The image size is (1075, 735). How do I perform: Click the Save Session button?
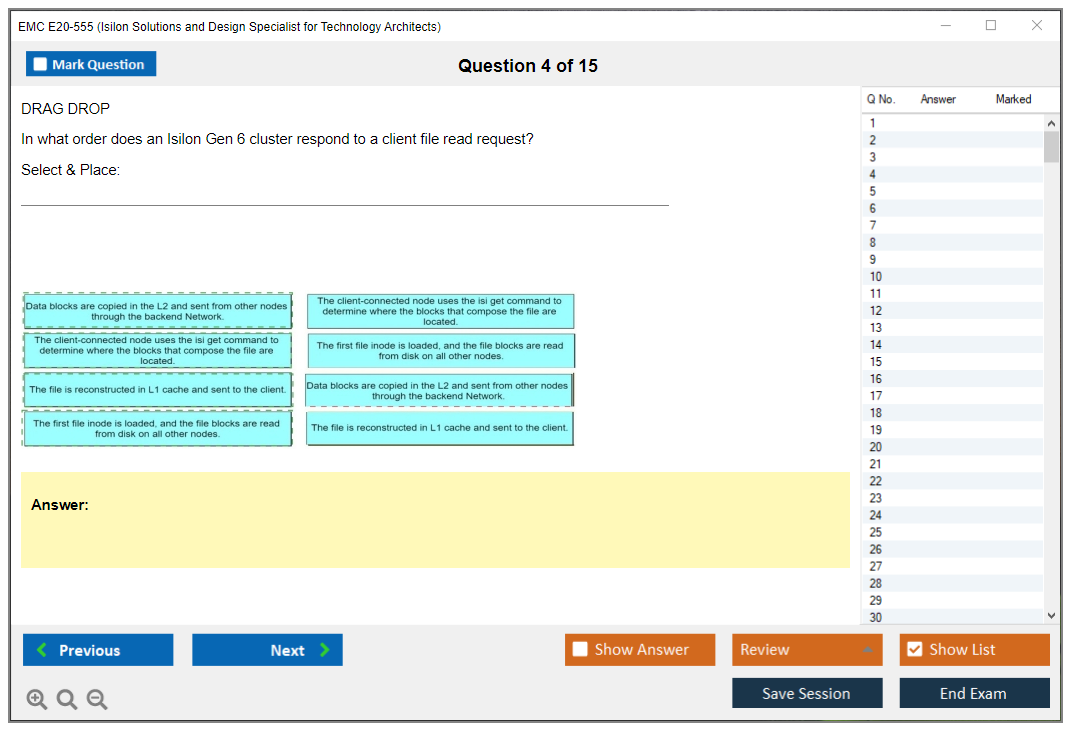tap(806, 693)
